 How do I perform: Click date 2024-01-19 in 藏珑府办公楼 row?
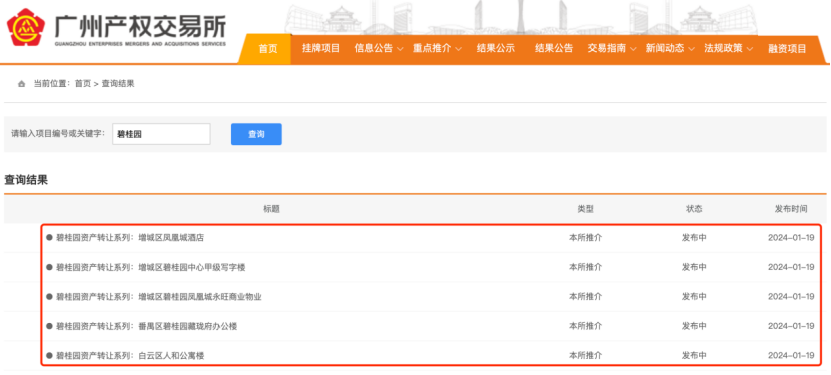pos(791,326)
